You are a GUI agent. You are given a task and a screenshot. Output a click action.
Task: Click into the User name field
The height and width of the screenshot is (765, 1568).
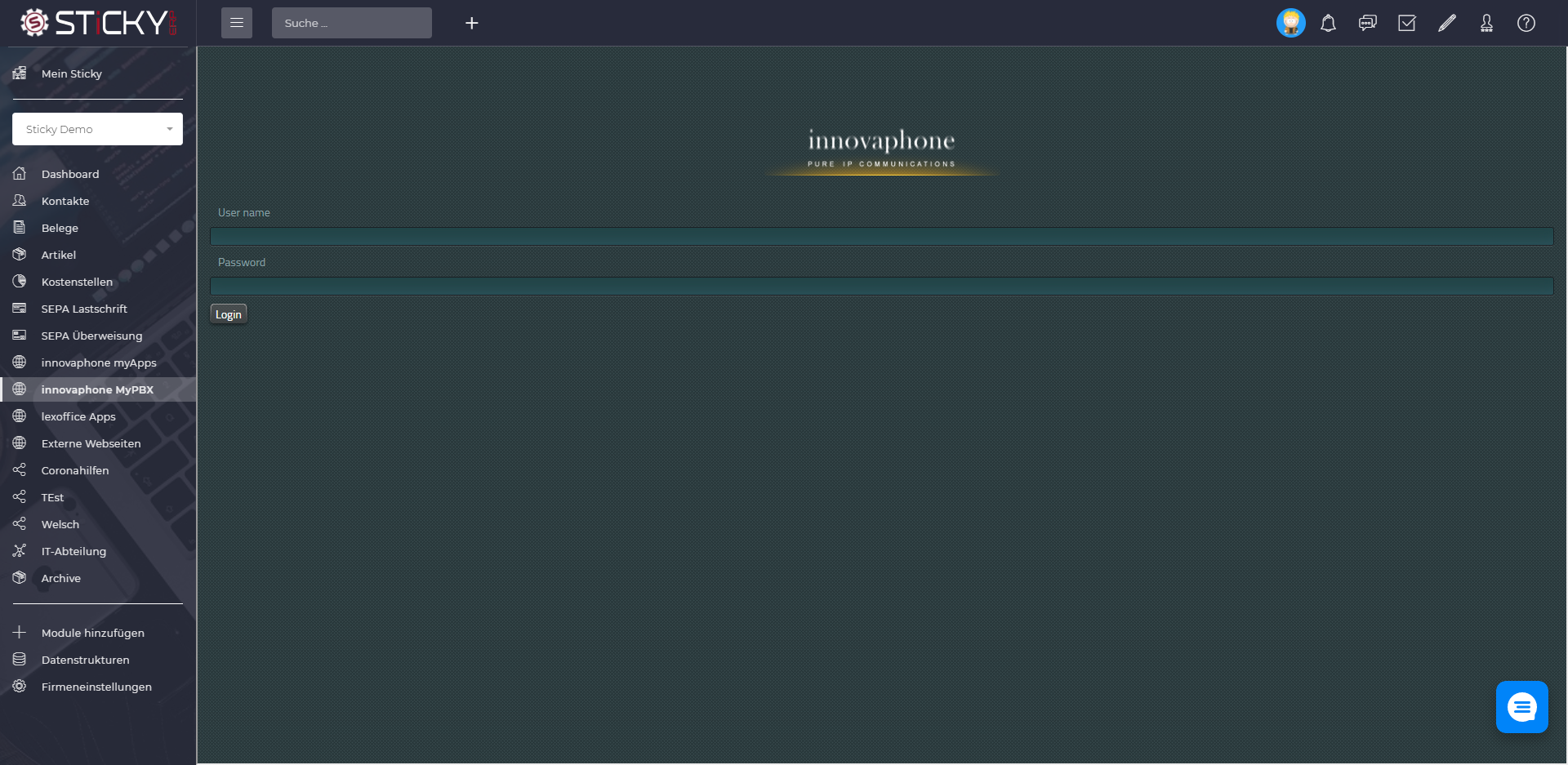[882, 237]
